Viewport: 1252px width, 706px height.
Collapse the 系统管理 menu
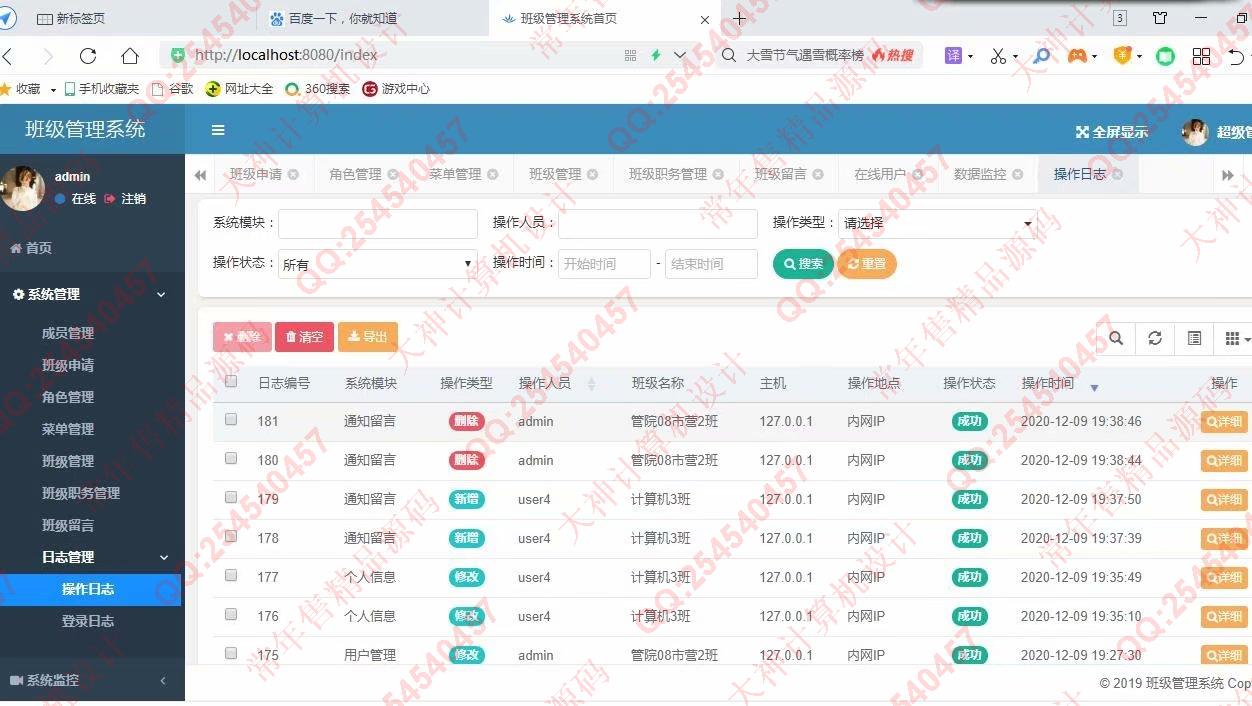[92, 294]
